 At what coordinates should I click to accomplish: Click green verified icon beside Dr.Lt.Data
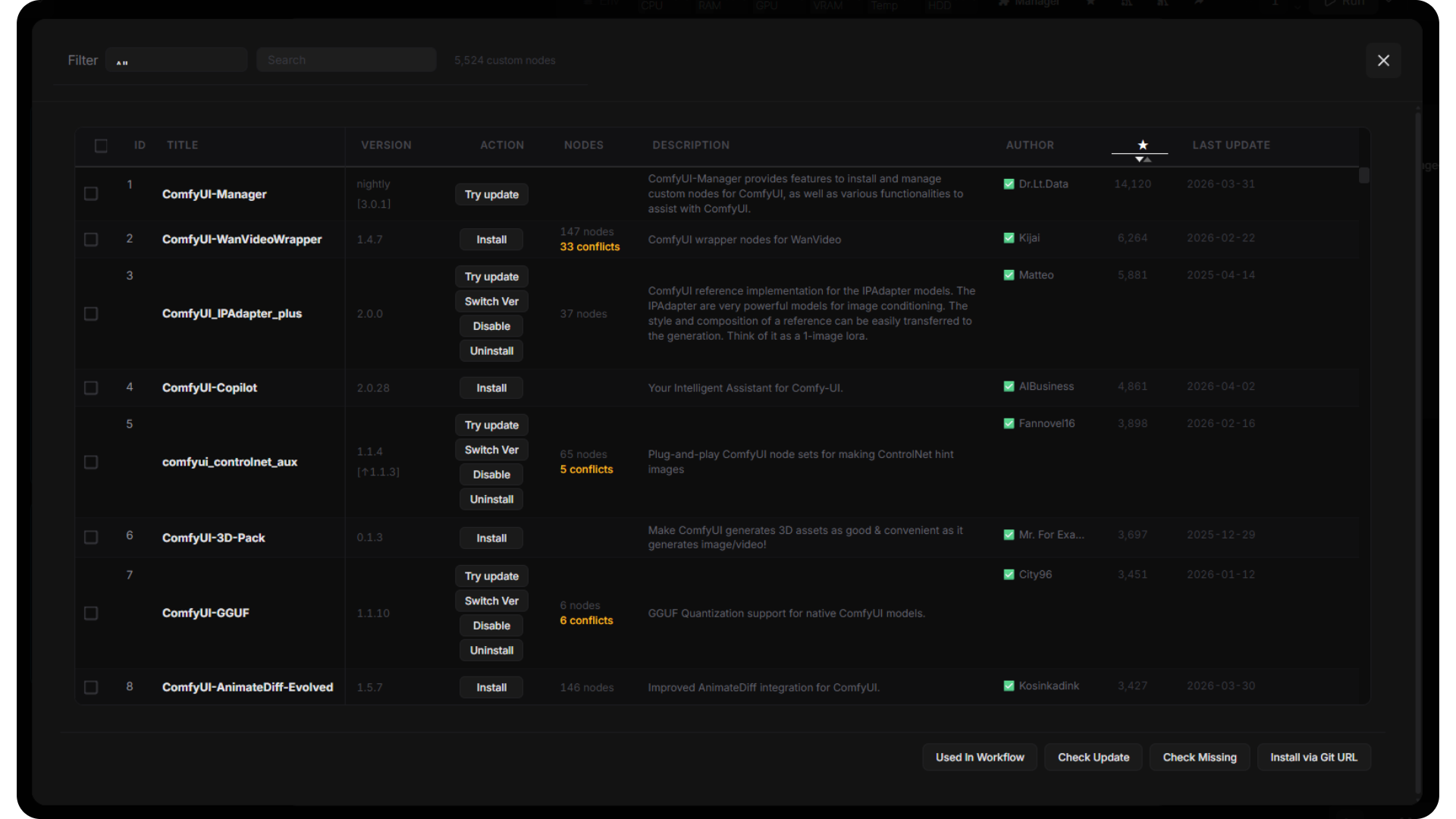click(x=1009, y=184)
